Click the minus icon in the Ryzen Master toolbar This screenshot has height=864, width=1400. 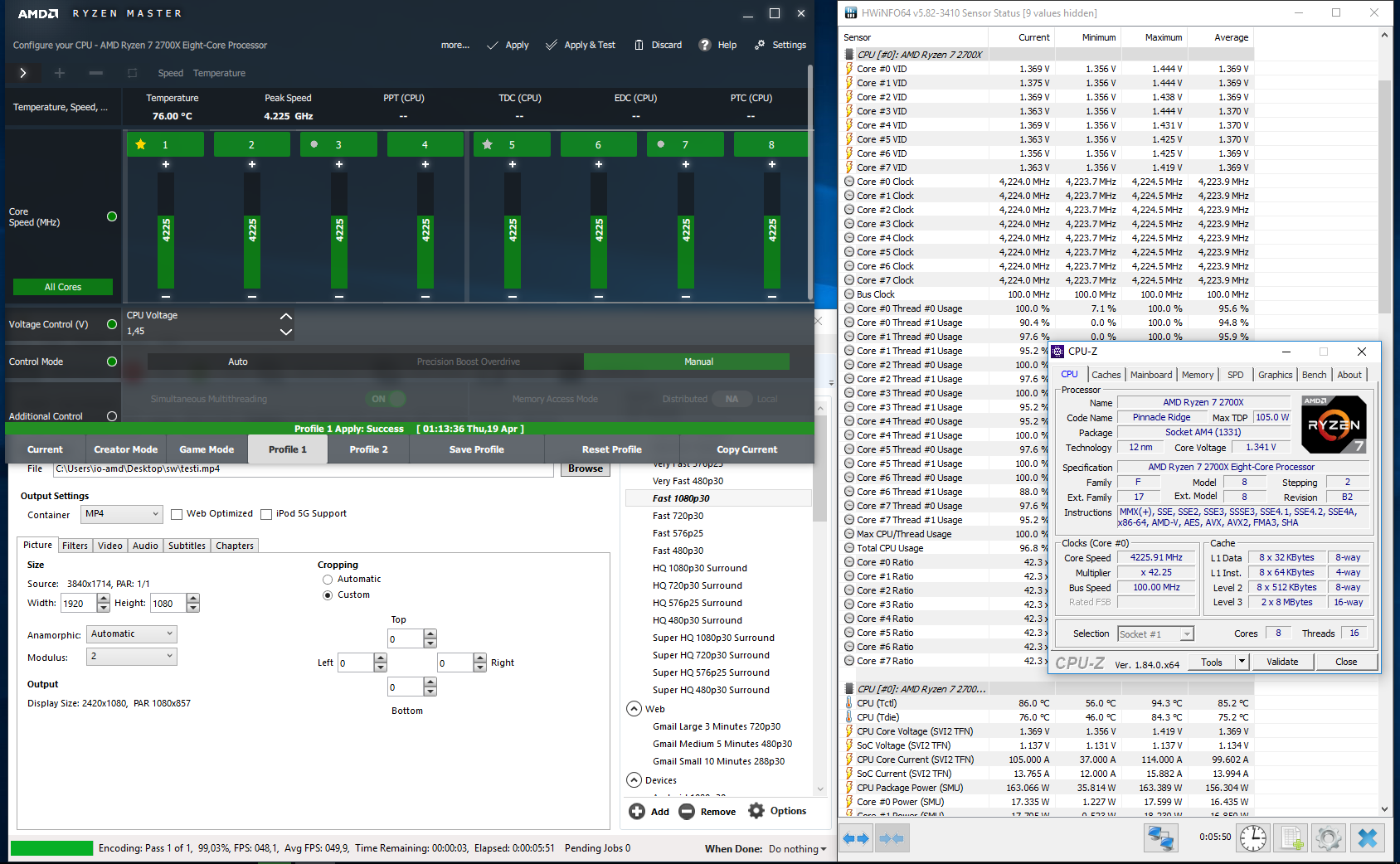coord(96,73)
